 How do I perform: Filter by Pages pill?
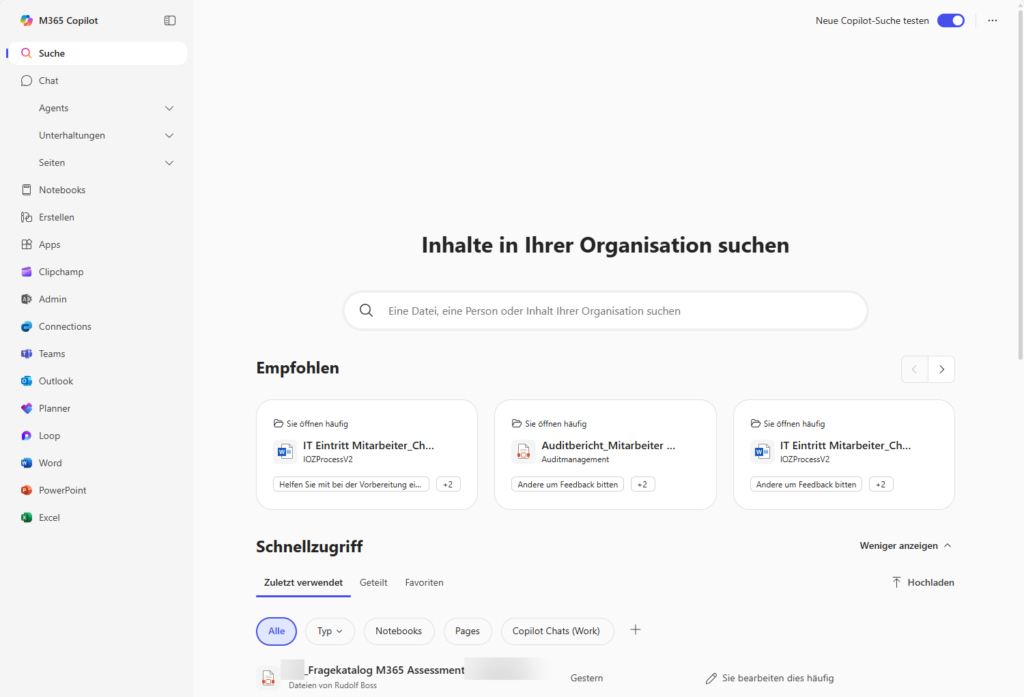[468, 631]
